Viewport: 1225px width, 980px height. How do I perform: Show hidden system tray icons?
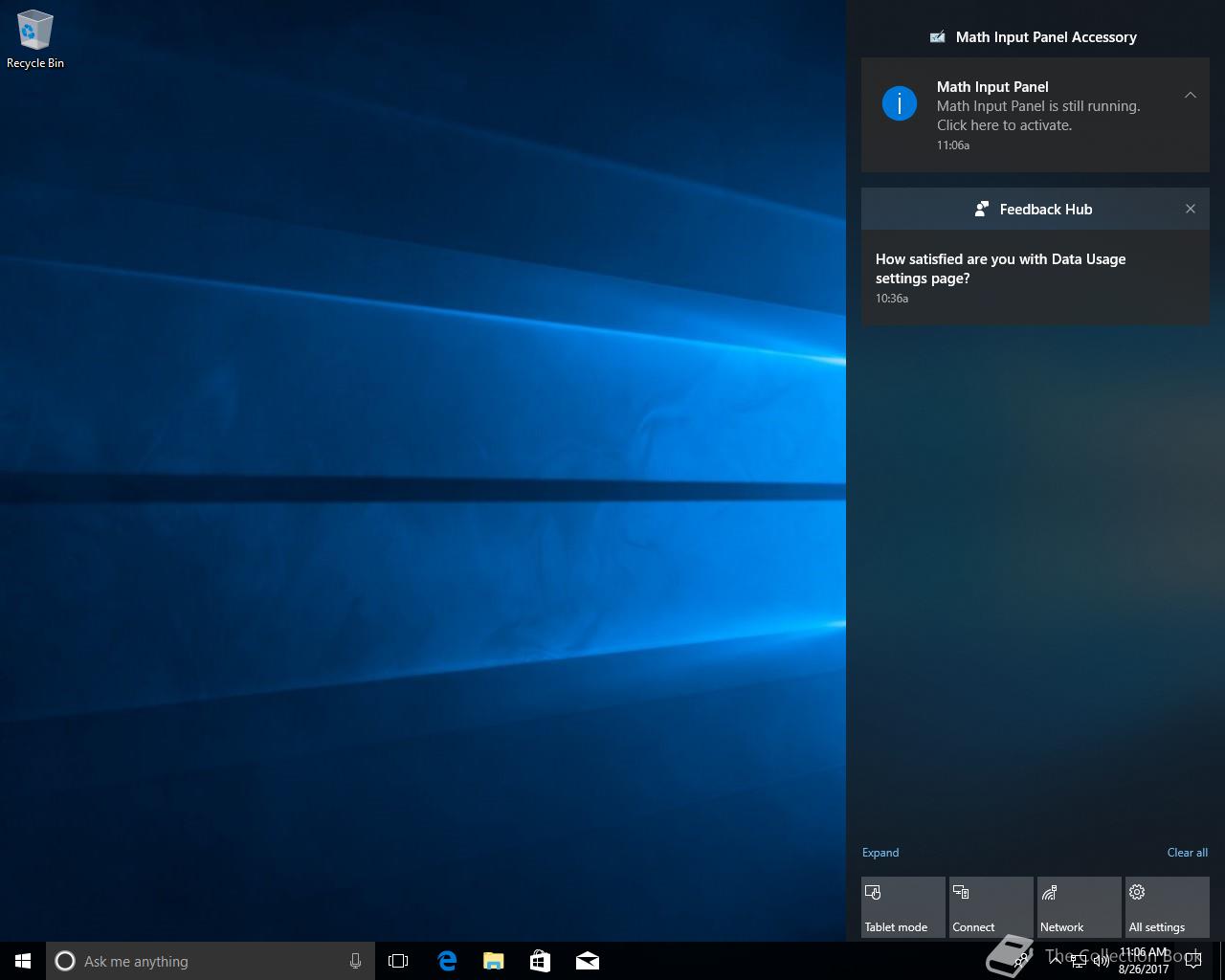[1056, 961]
